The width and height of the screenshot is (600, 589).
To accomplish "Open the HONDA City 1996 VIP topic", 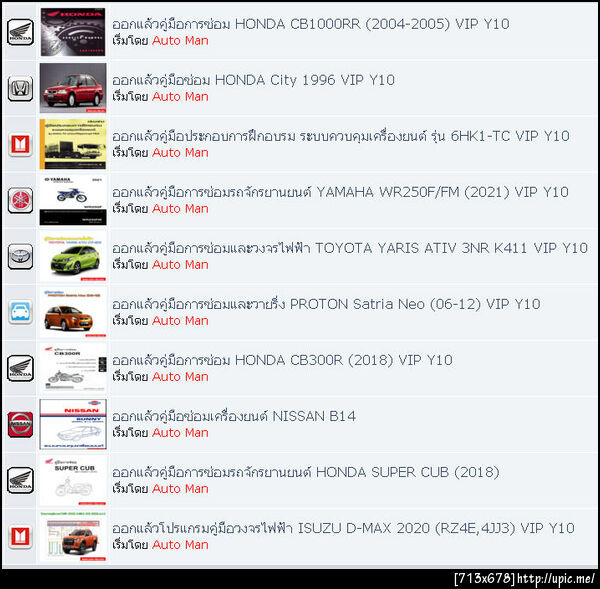I will (253, 80).
